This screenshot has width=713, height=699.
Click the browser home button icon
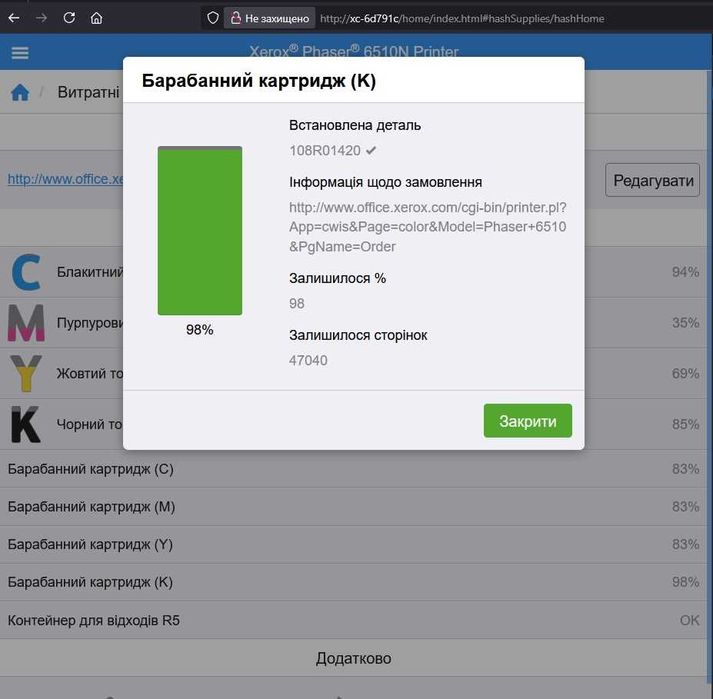tap(96, 18)
